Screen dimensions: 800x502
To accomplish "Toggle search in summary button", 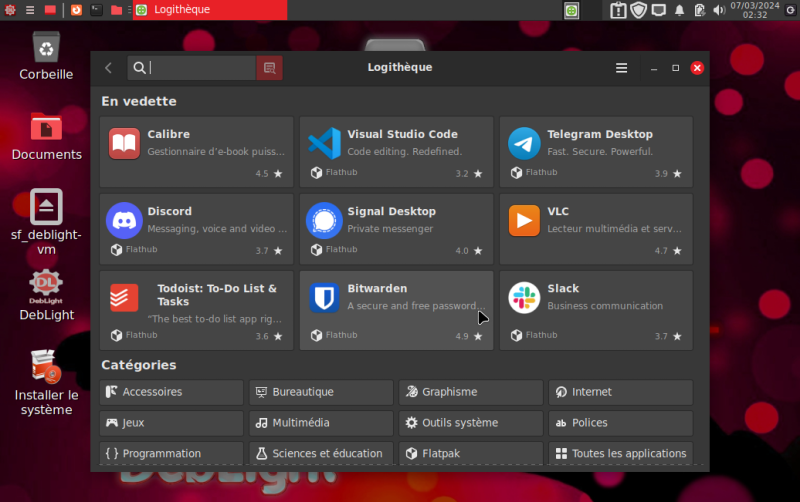I will coord(269,68).
